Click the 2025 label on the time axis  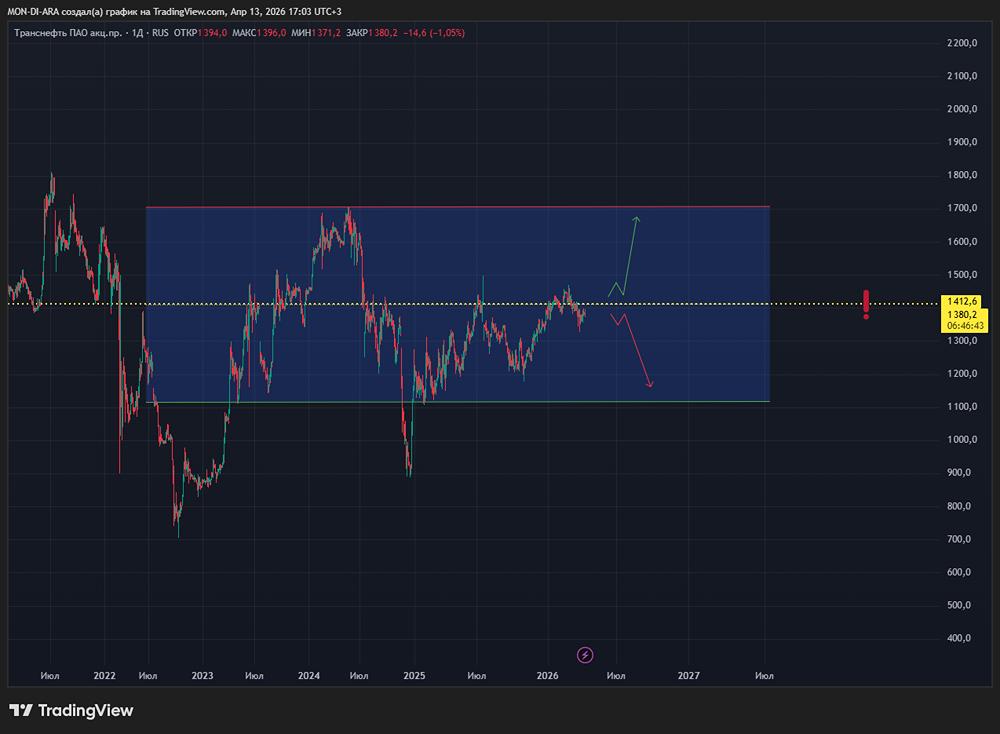click(414, 676)
